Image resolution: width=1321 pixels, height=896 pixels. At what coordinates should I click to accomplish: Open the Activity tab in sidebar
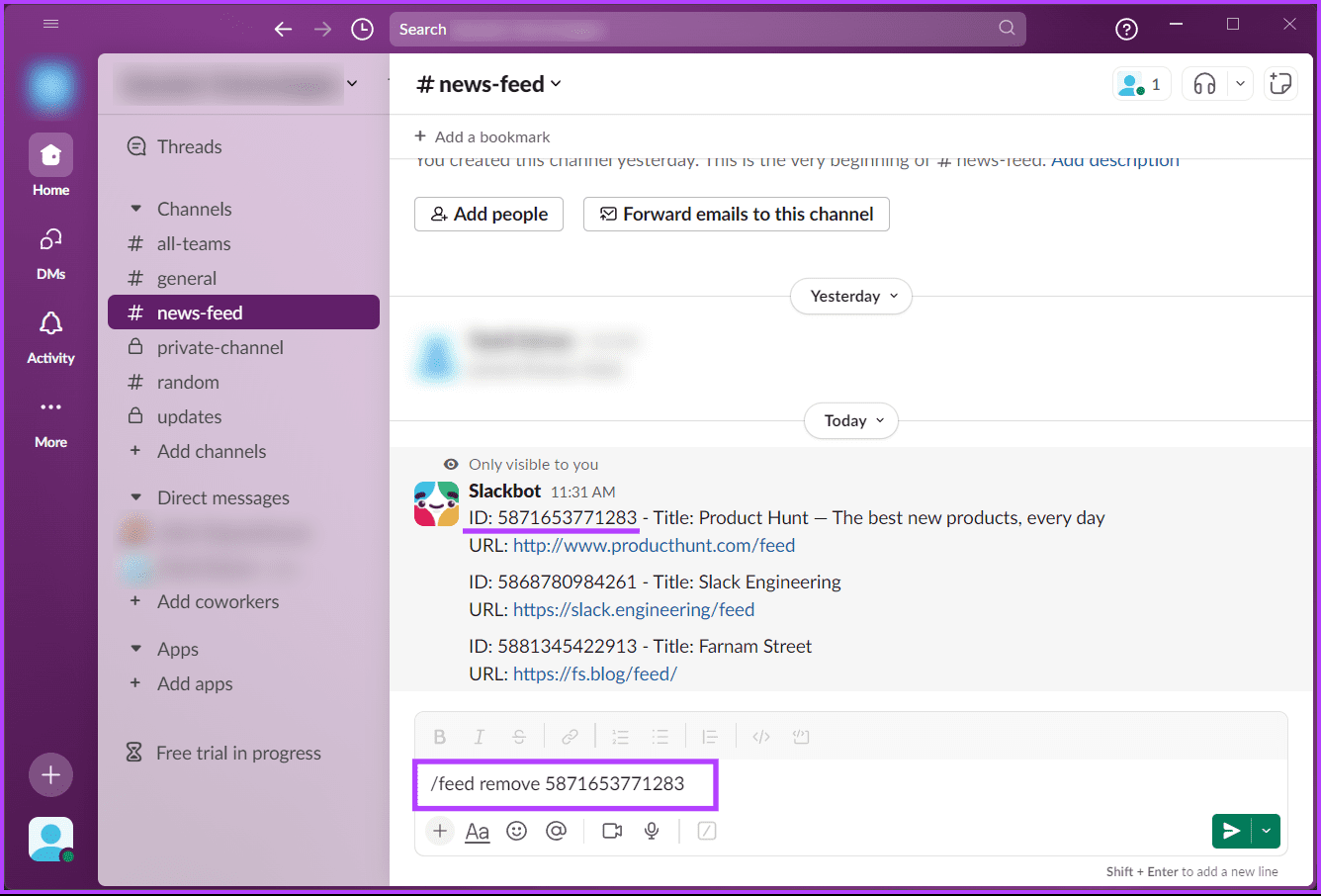point(50,336)
